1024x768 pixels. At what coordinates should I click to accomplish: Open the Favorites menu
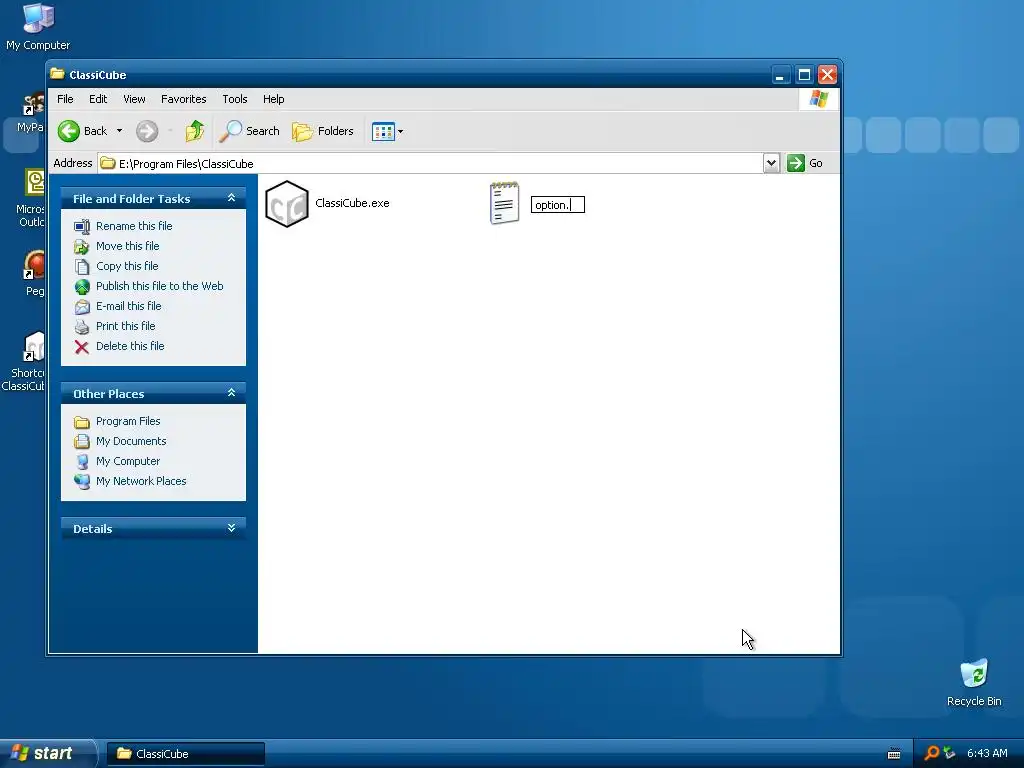pyautogui.click(x=184, y=99)
